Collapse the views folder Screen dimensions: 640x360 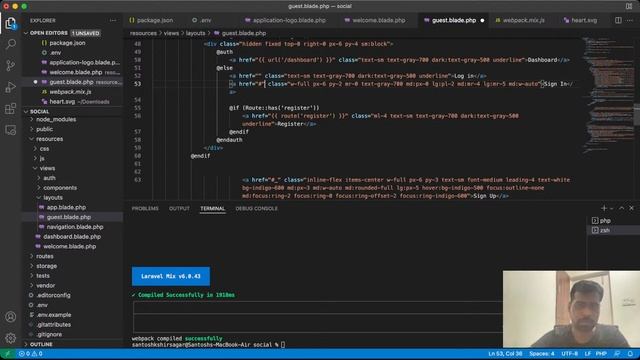pos(47,168)
